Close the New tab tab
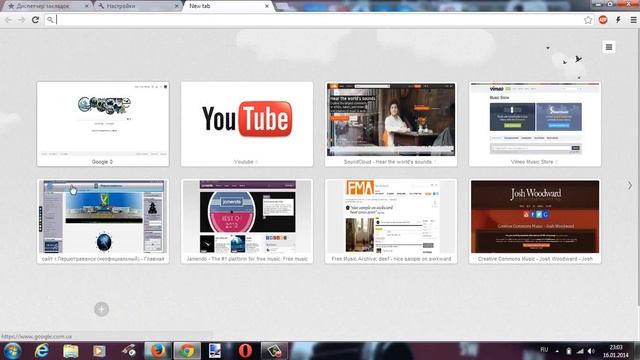 point(267,6)
